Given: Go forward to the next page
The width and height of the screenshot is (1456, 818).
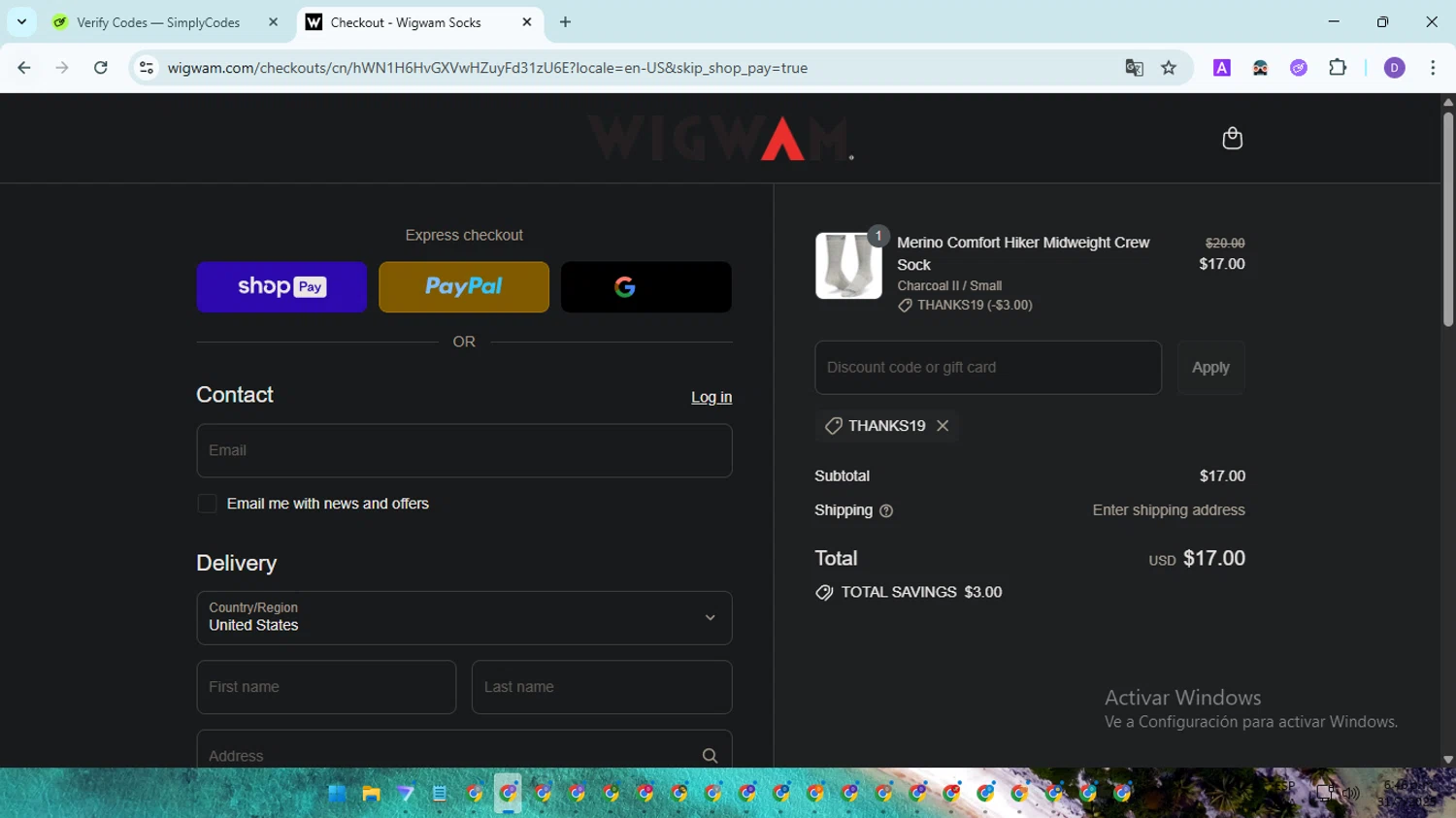Looking at the screenshot, I should click(x=62, y=68).
